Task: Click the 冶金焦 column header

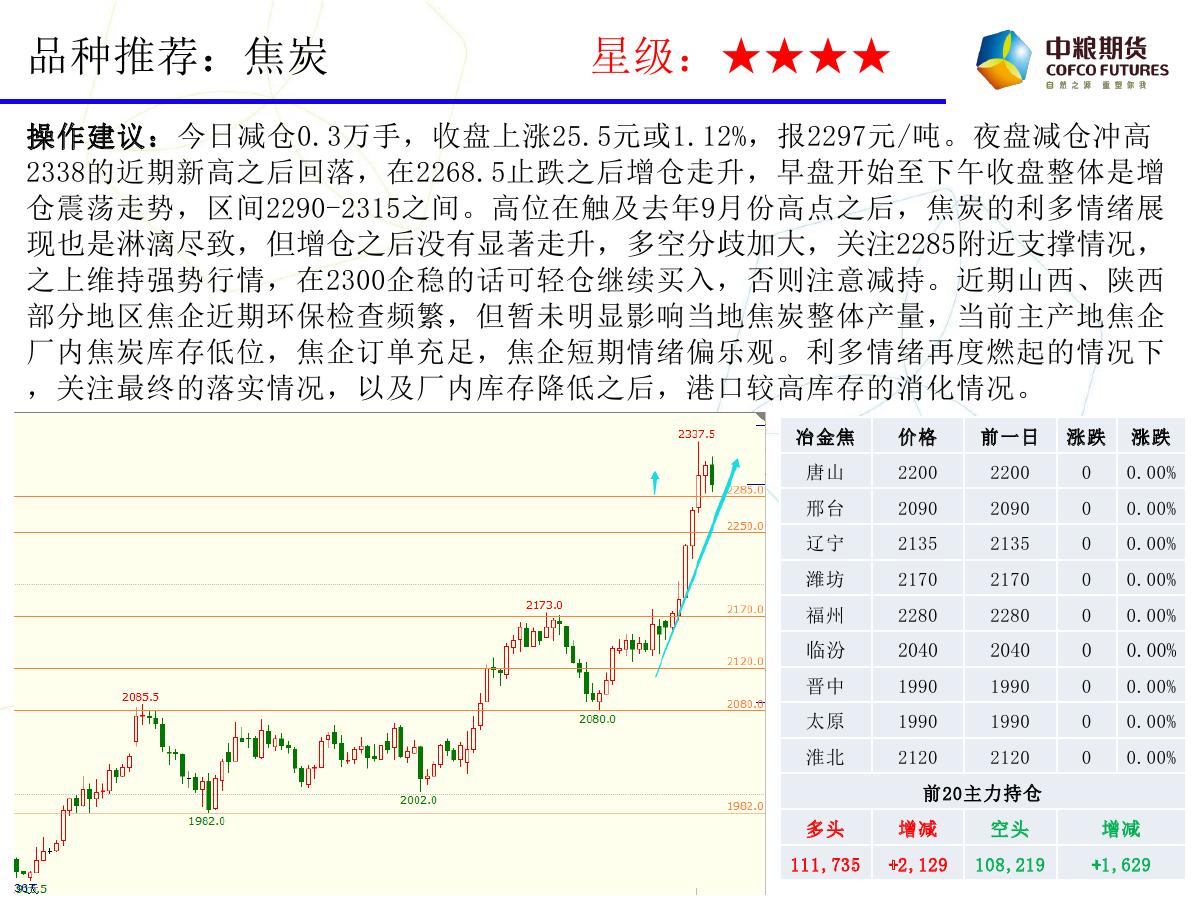Action: (x=825, y=437)
